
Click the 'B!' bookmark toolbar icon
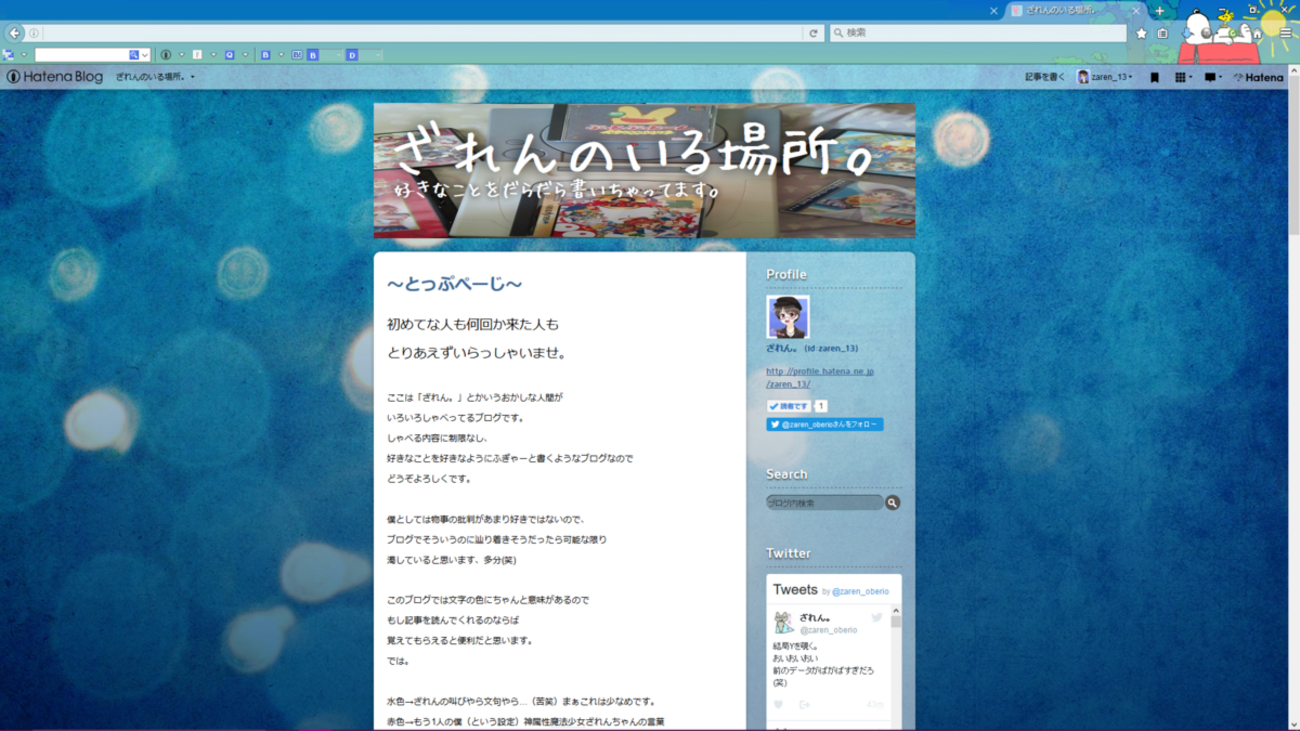[297, 55]
